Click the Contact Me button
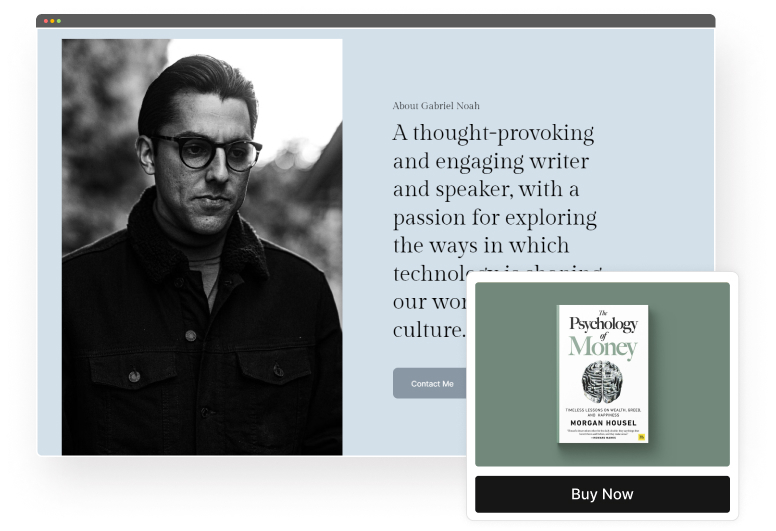 coord(430,384)
